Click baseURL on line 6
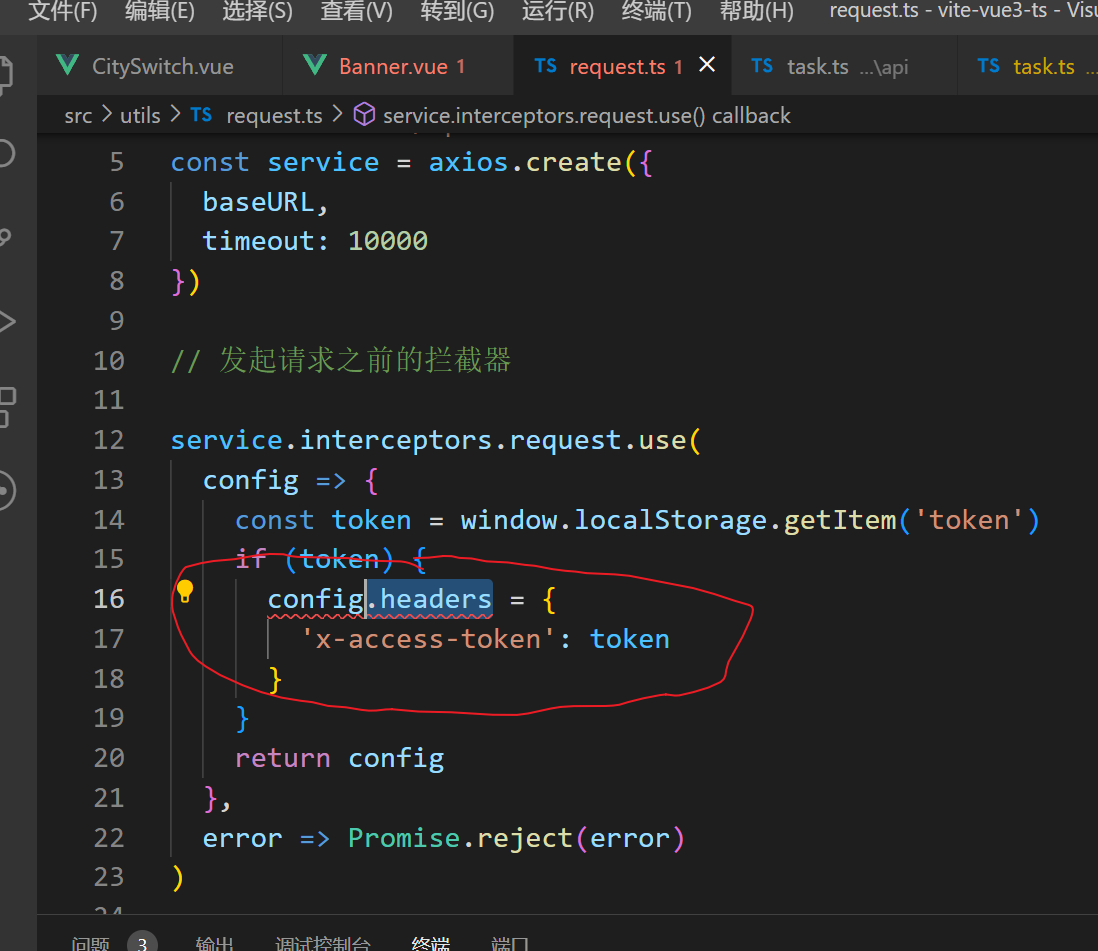 [258, 202]
